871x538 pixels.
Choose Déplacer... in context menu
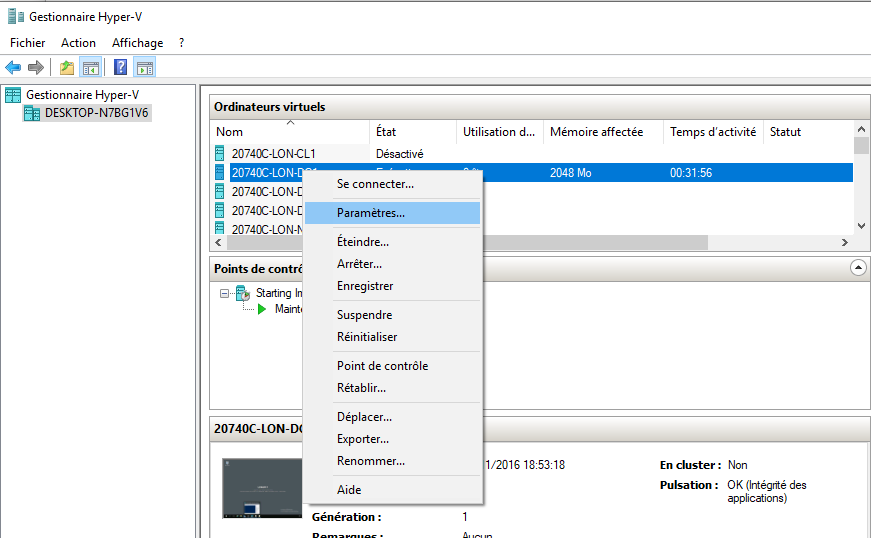point(393,417)
